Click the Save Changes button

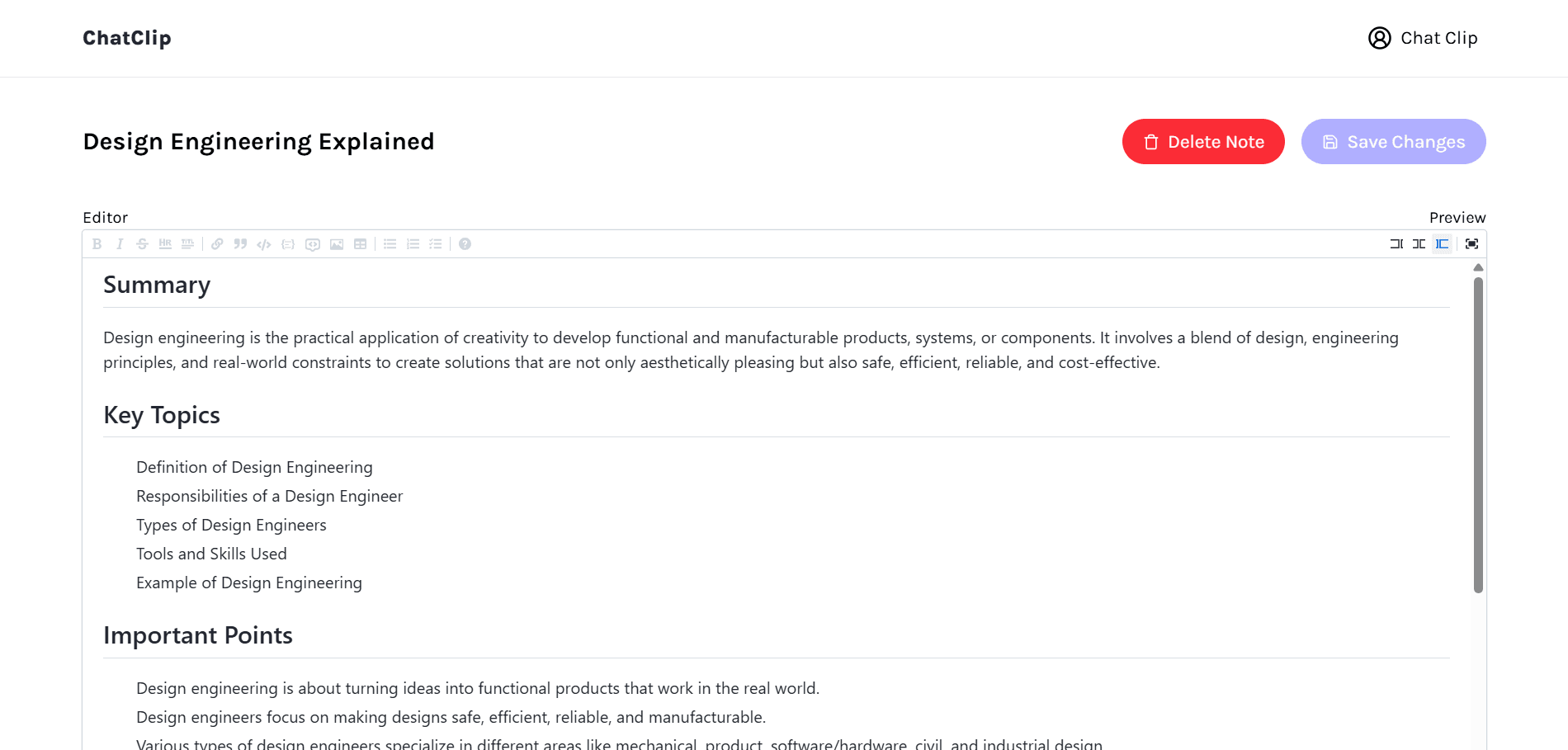point(1393,142)
